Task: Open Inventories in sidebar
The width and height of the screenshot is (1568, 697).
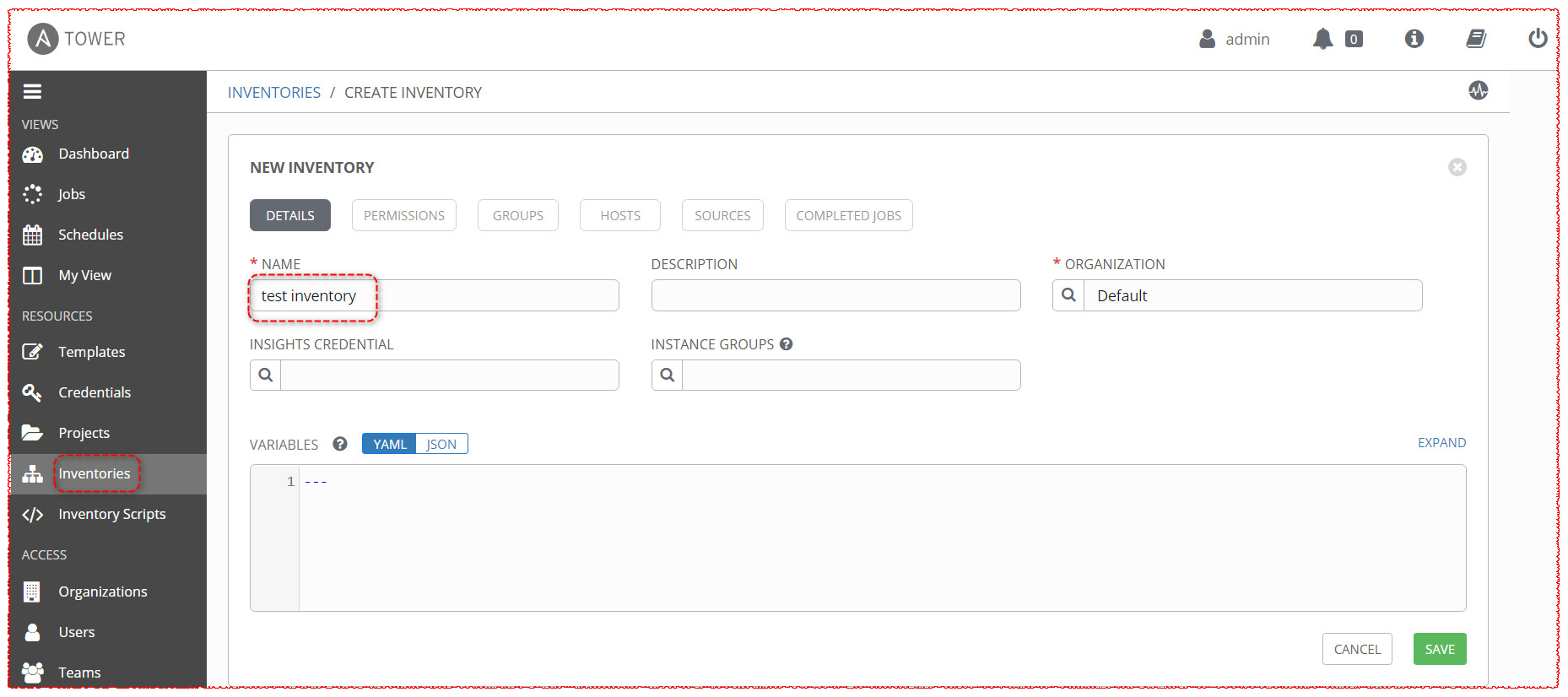Action: (x=95, y=473)
